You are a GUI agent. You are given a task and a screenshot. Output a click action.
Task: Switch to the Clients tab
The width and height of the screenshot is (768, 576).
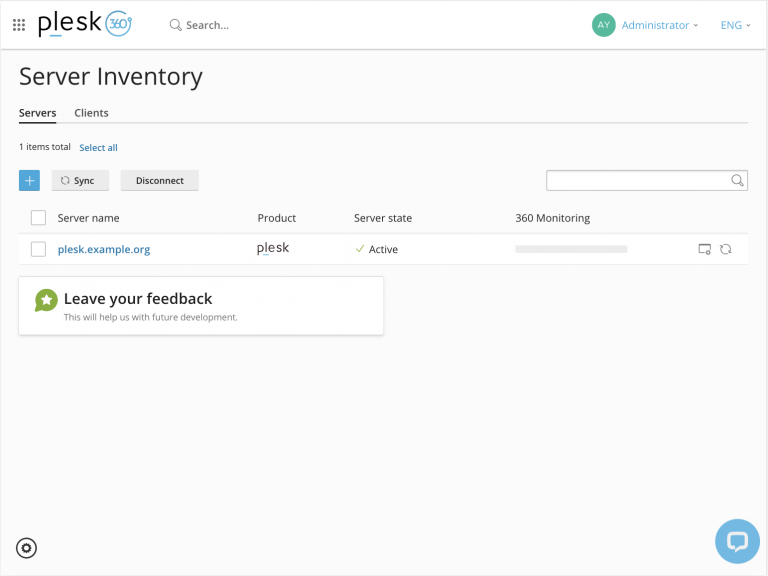click(x=91, y=113)
